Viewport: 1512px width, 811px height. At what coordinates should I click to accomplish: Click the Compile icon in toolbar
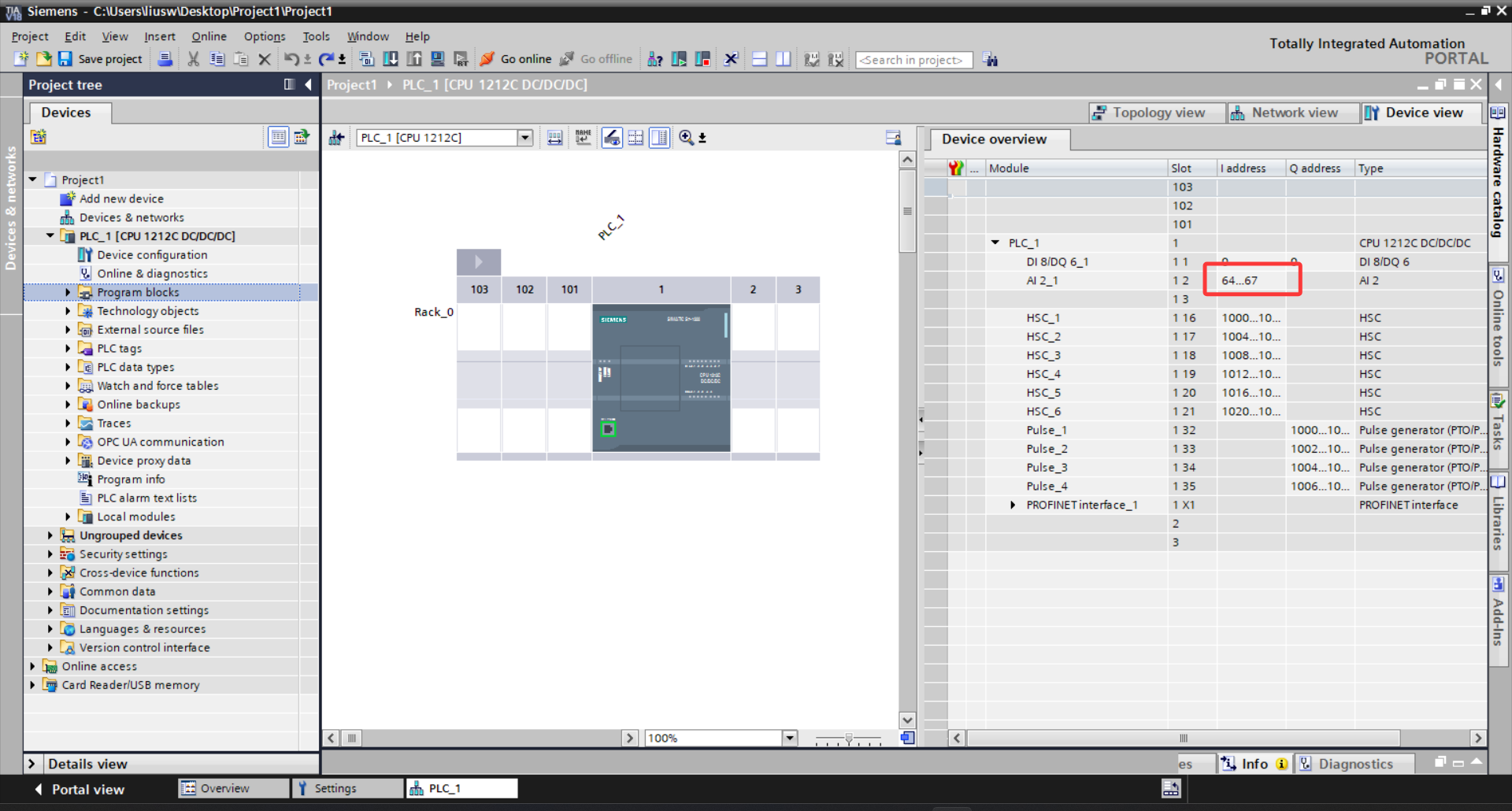tap(366, 59)
